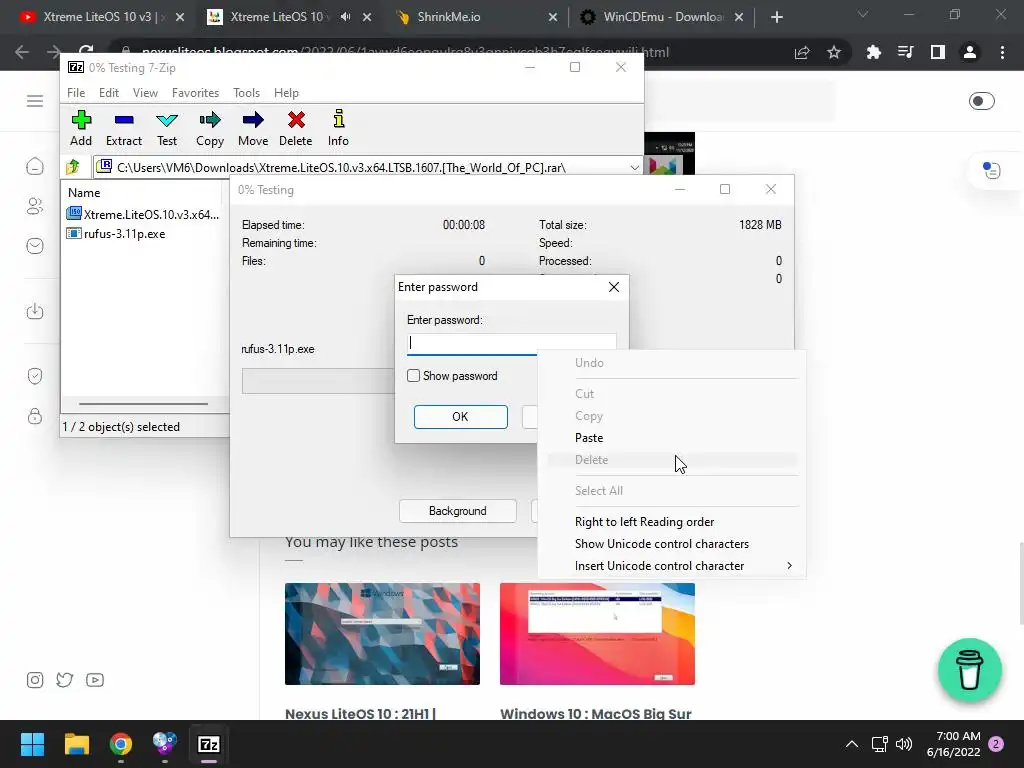Open a new Chrome tab
Image resolution: width=1024 pixels, height=768 pixels.
click(x=776, y=17)
